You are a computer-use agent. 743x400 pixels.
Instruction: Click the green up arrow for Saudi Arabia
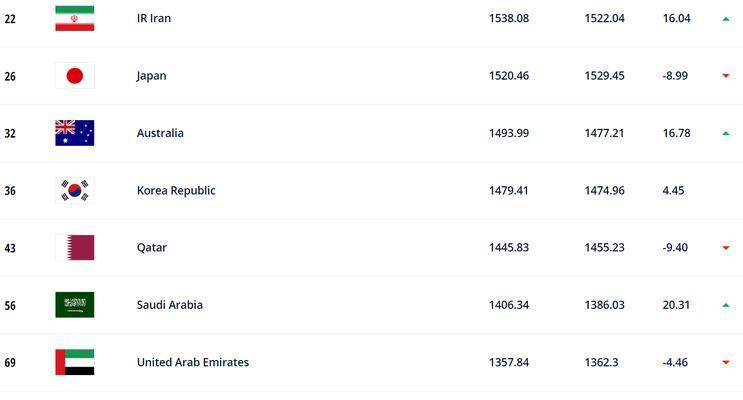(725, 305)
